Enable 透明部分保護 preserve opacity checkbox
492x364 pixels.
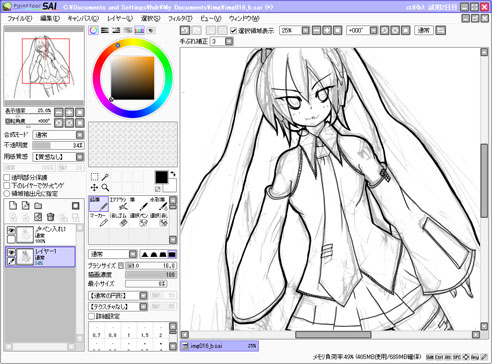coord(7,177)
